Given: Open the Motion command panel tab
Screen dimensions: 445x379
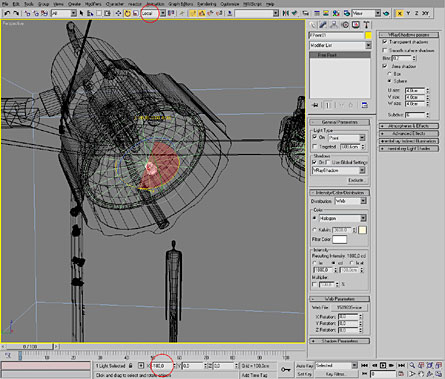Looking at the screenshot, I should click(345, 25).
